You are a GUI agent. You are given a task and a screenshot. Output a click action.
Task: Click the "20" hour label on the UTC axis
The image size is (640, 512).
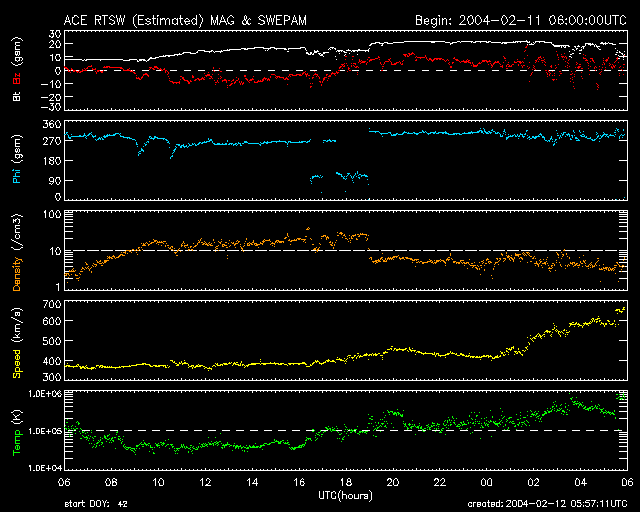tap(393, 482)
